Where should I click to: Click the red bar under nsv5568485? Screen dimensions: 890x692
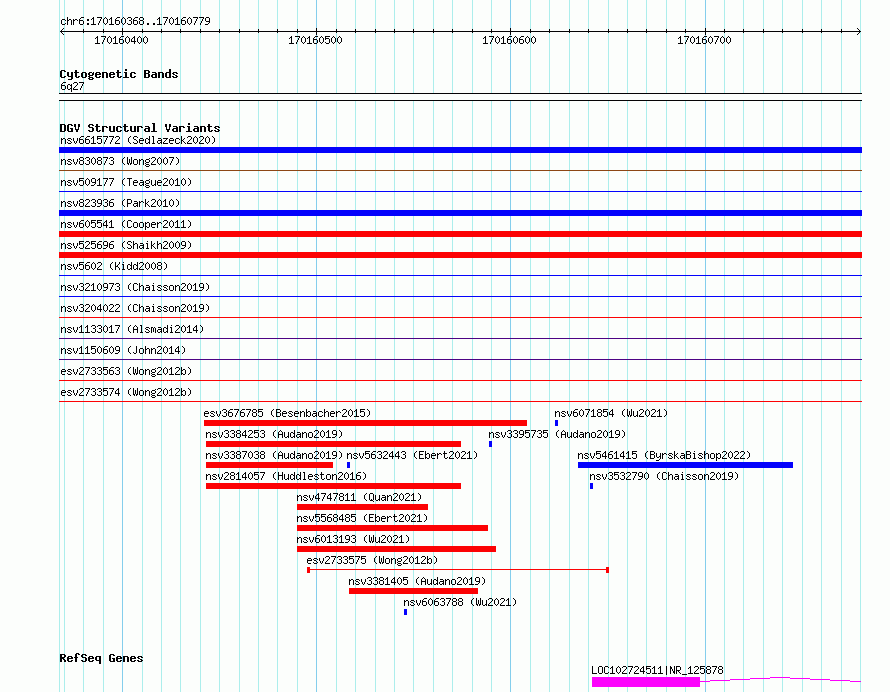click(x=392, y=528)
